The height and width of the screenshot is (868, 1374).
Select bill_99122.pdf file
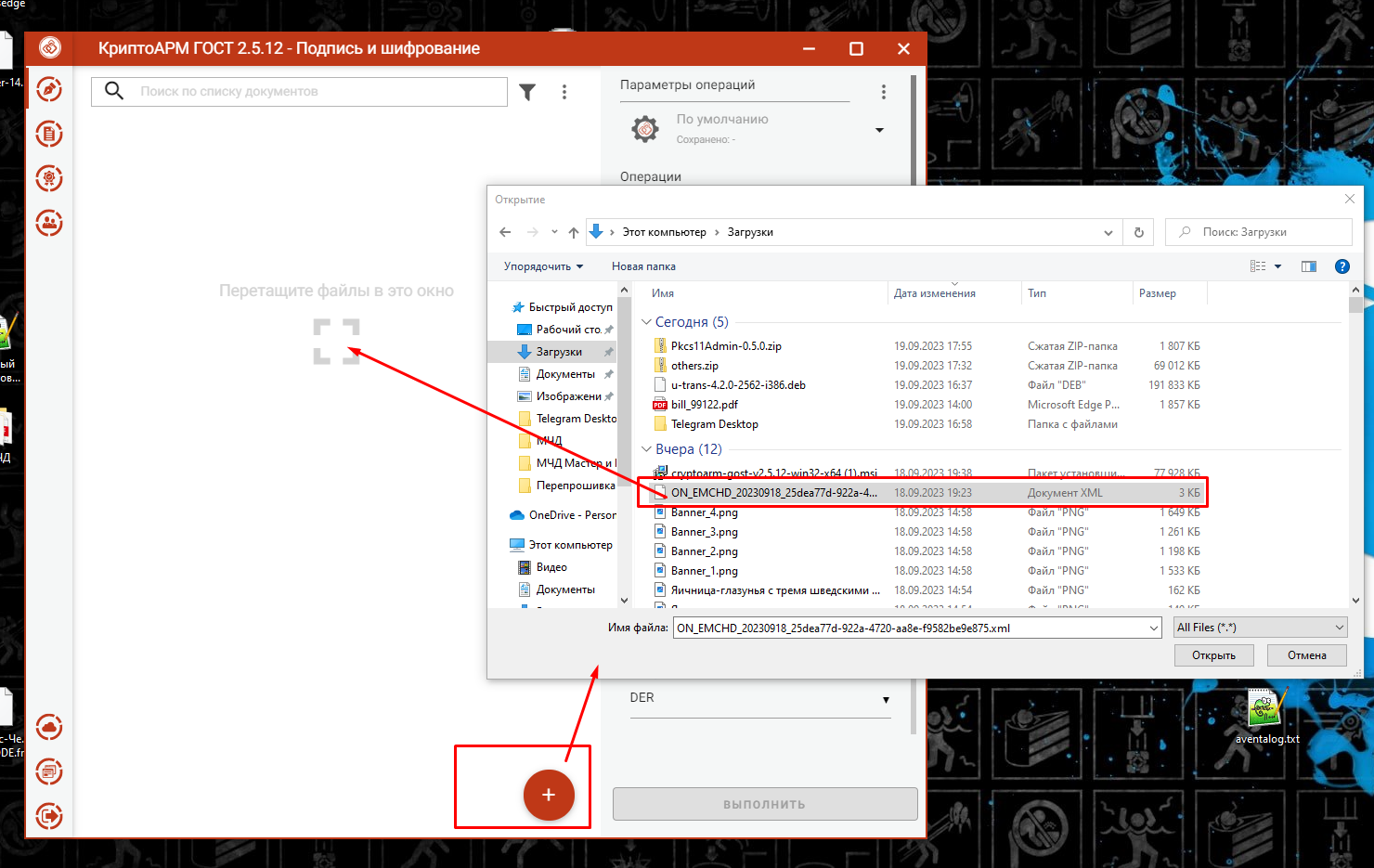[705, 405]
